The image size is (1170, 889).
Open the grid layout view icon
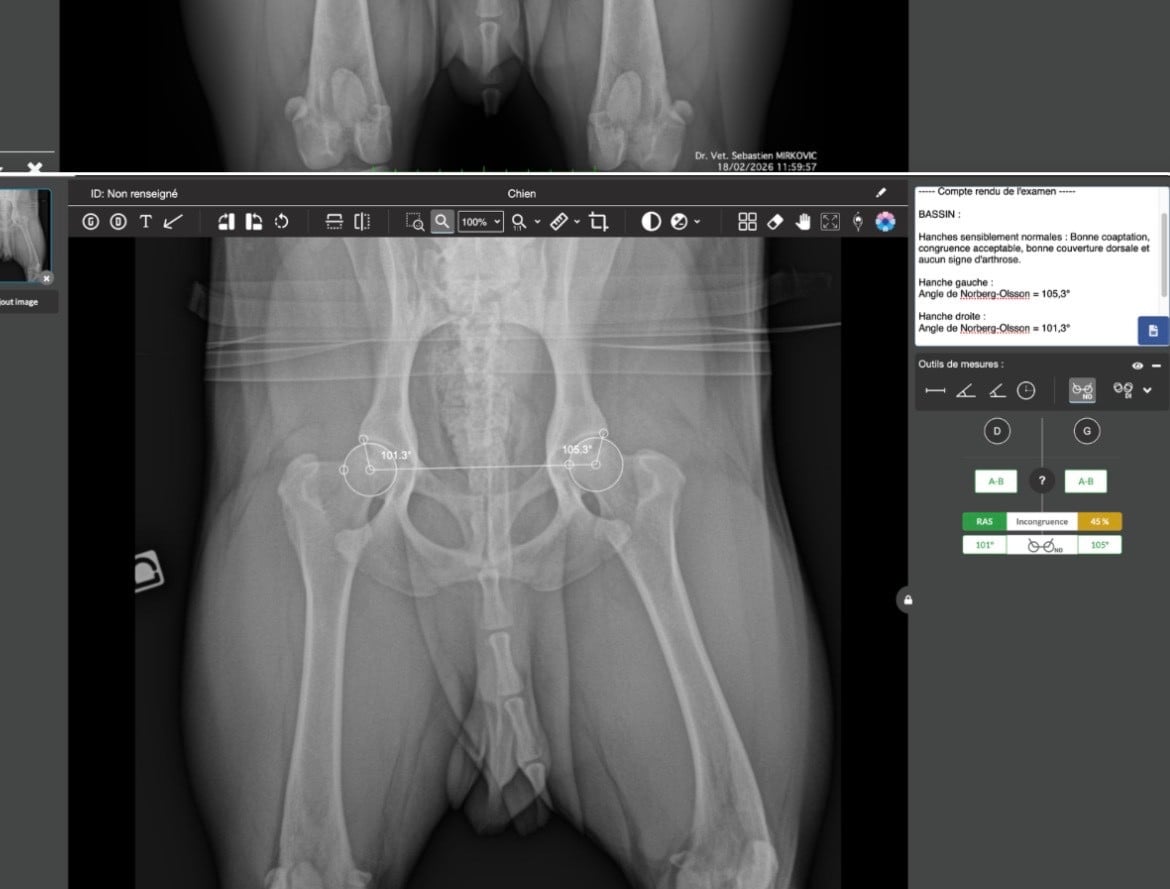point(747,222)
